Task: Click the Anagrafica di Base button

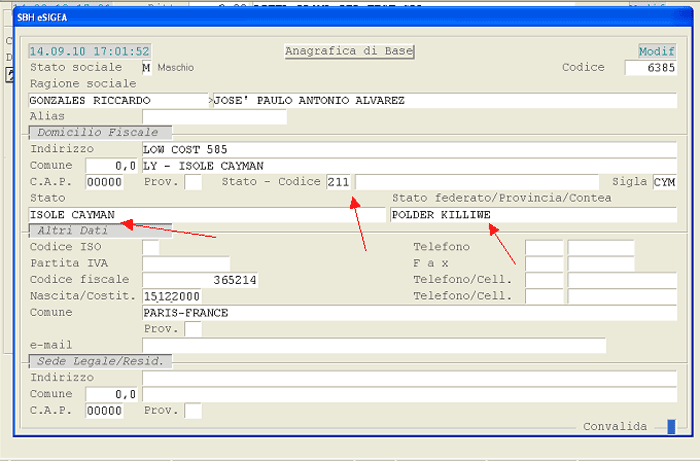Action: [x=349, y=51]
